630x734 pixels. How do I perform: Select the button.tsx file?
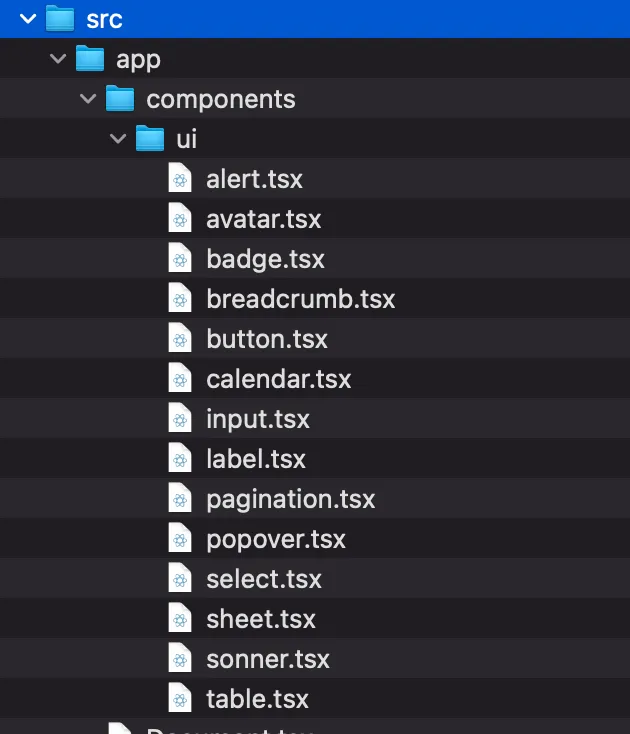point(266,340)
